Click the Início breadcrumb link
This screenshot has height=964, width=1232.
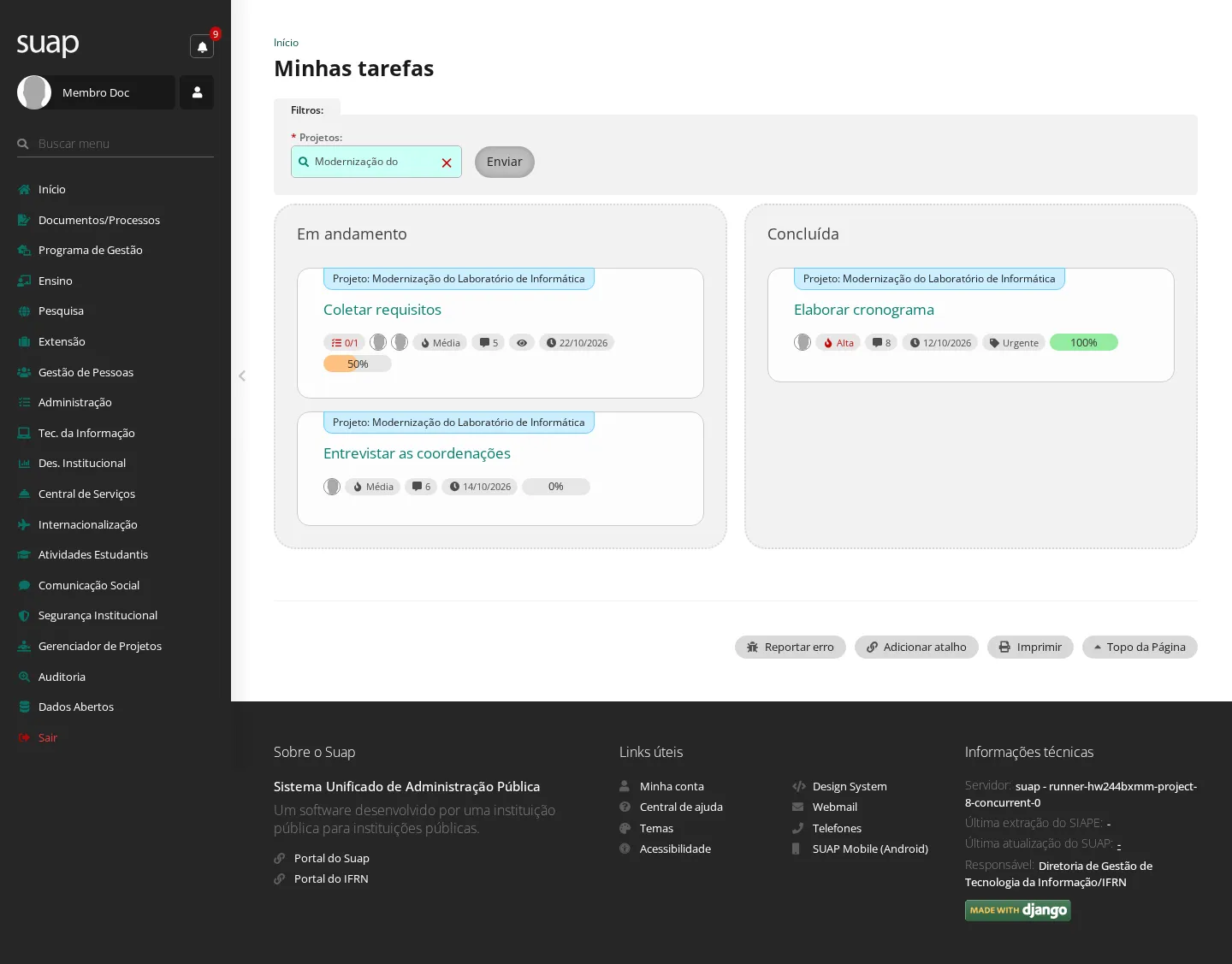pyautogui.click(x=286, y=43)
